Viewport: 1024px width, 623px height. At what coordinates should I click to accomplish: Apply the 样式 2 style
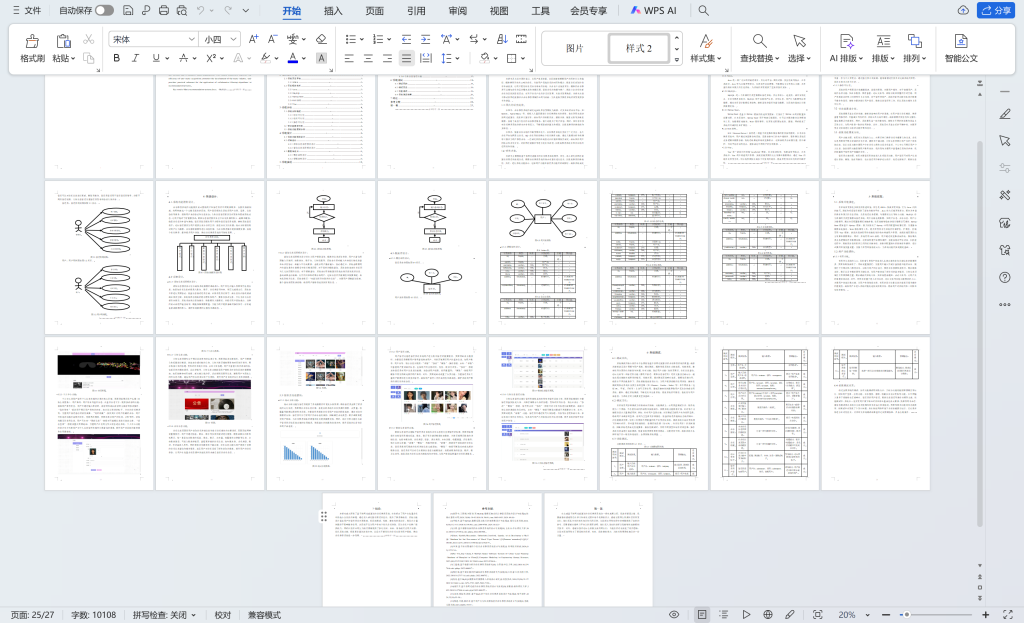pyautogui.click(x=638, y=48)
